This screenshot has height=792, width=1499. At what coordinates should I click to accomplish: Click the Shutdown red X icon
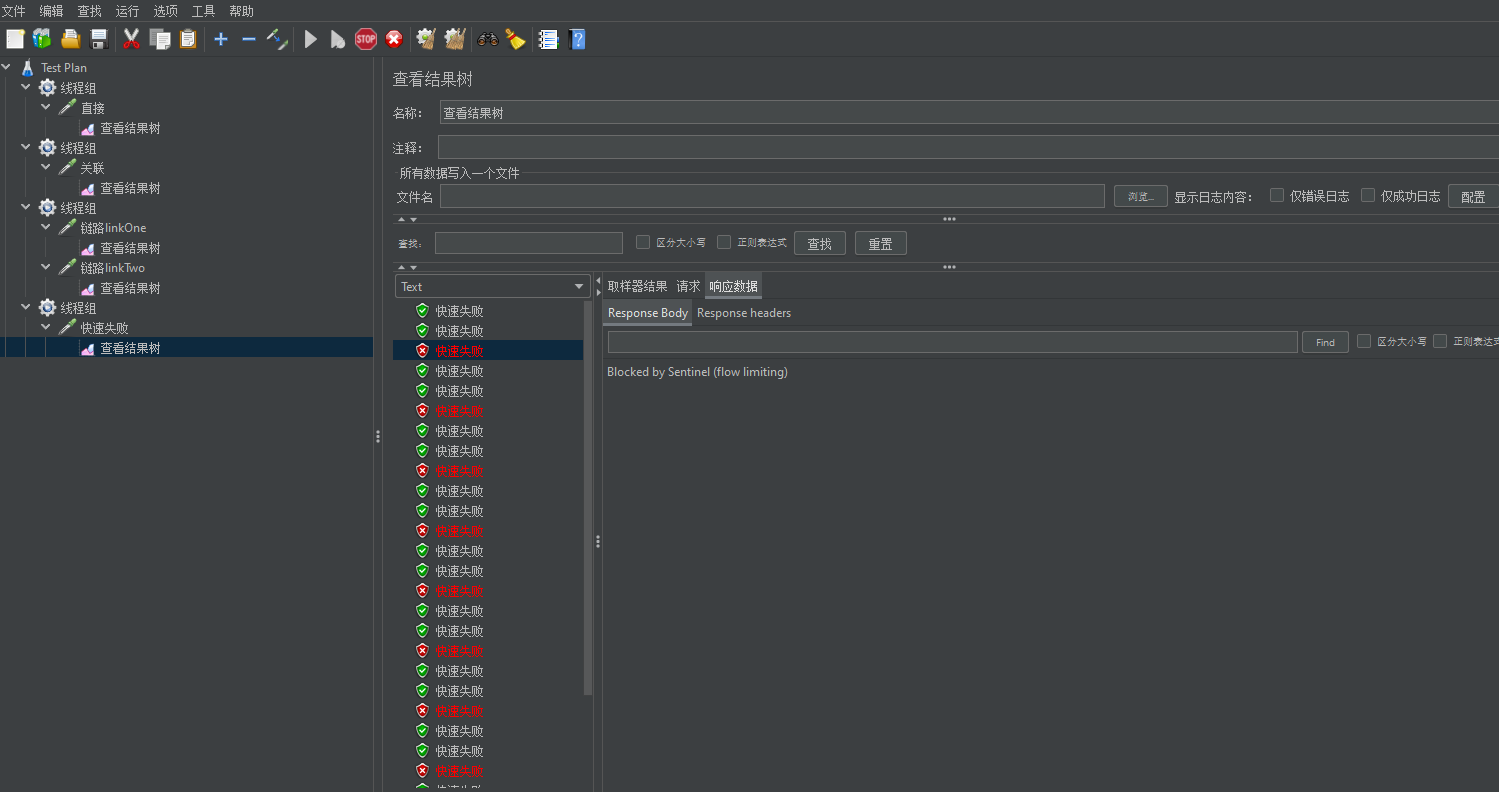point(394,39)
